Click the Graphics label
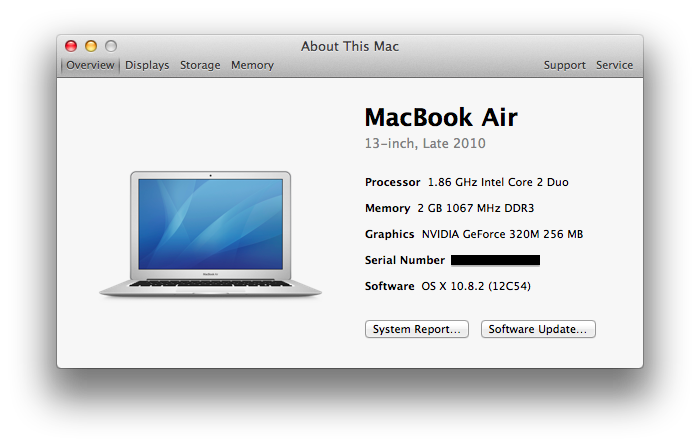 click(x=389, y=234)
